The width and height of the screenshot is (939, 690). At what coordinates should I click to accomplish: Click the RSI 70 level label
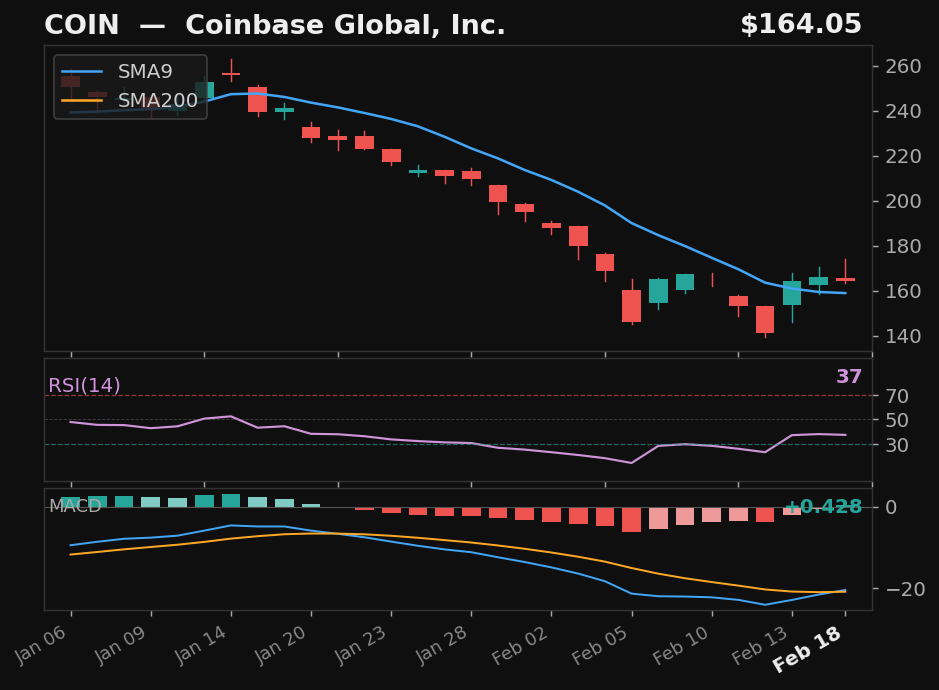(x=897, y=396)
